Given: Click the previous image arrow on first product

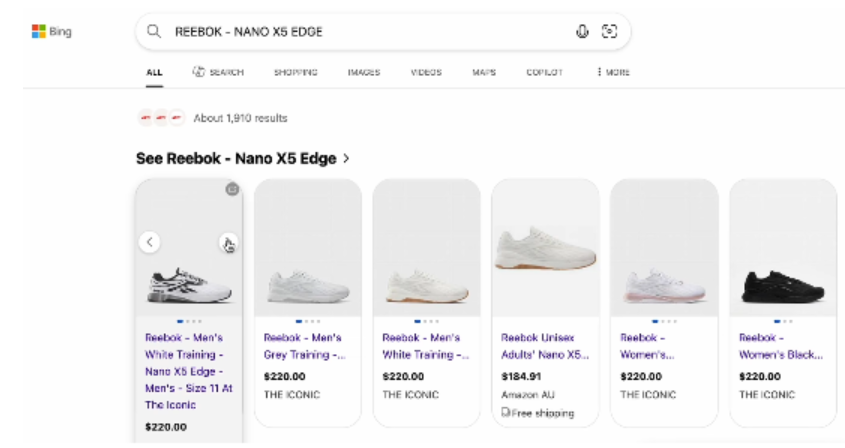Looking at the screenshot, I should point(149,242).
